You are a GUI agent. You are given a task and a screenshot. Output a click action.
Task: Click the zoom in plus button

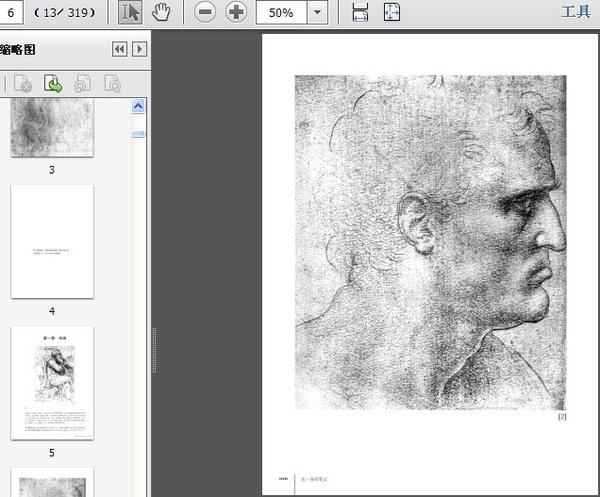pyautogui.click(x=236, y=13)
